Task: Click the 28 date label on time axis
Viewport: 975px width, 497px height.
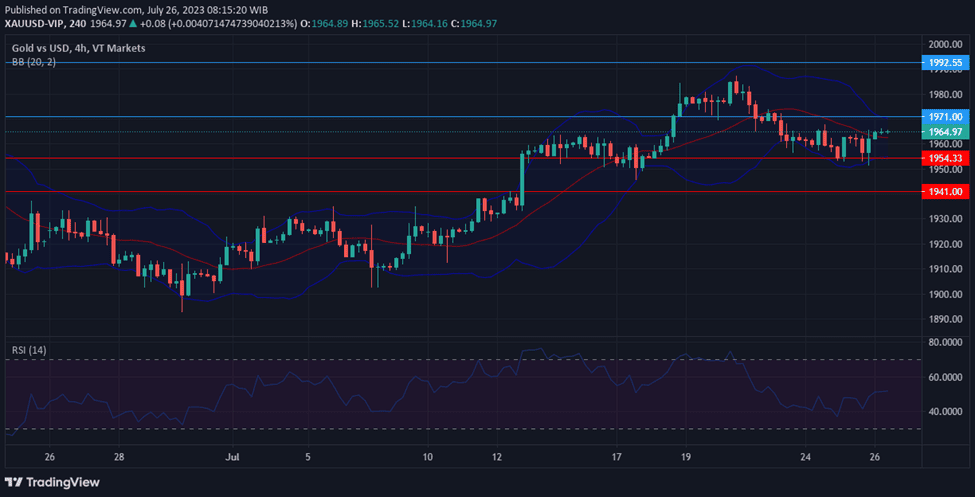Action: [x=118, y=456]
